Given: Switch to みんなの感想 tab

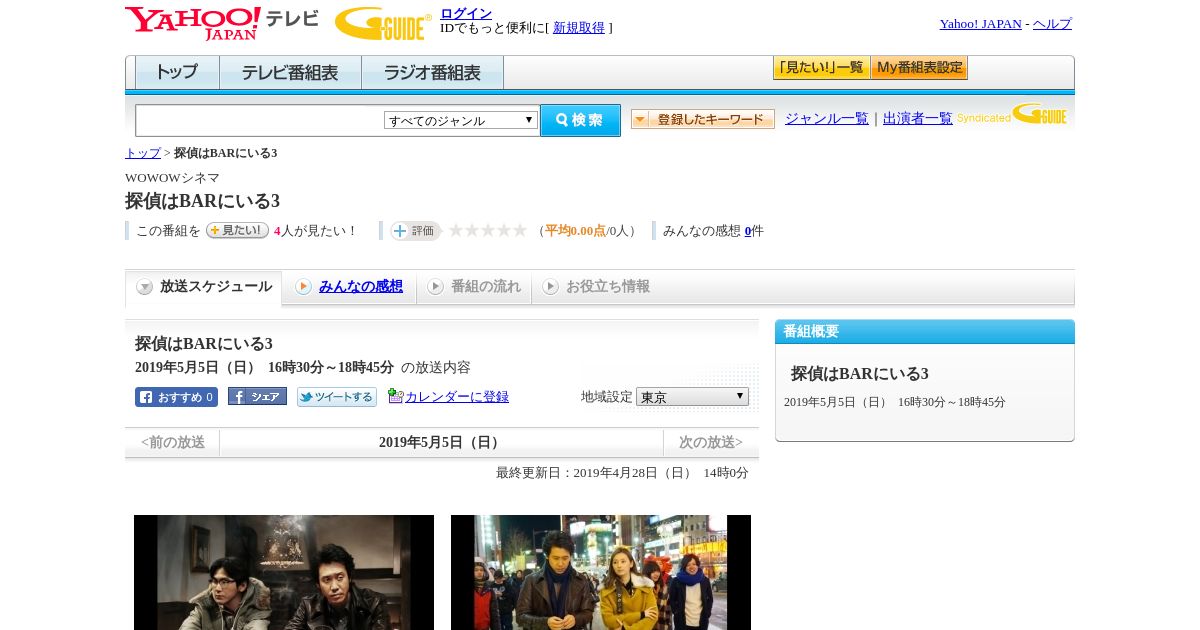Looking at the screenshot, I should coord(350,287).
